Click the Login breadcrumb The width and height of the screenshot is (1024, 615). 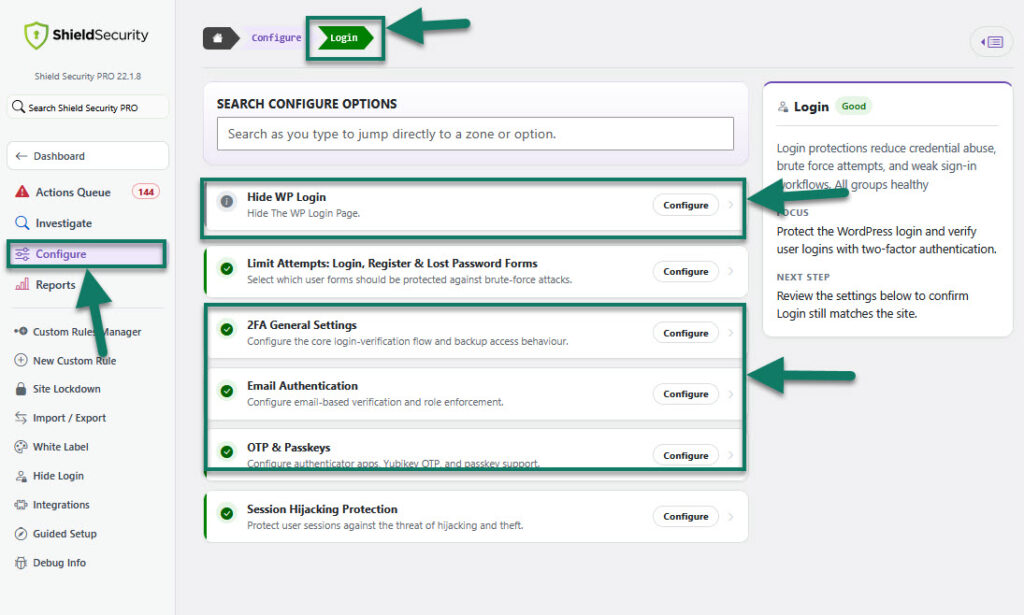345,38
